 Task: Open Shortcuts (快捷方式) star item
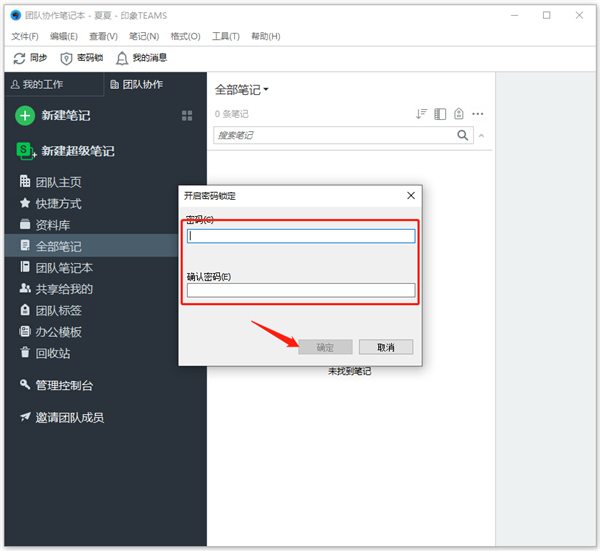tap(51, 204)
